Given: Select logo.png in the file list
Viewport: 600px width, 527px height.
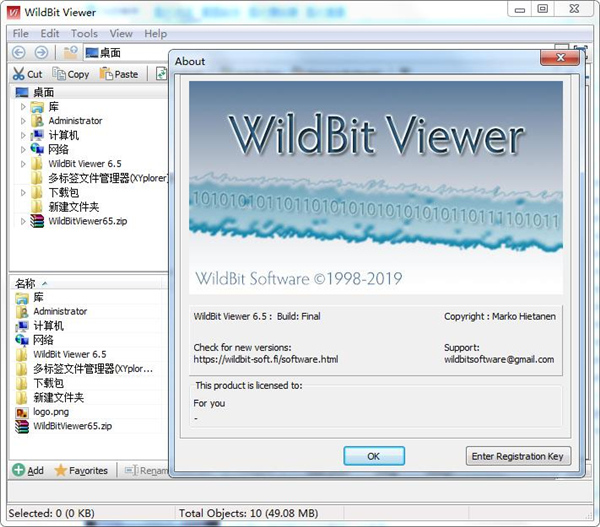Looking at the screenshot, I should [x=50, y=411].
